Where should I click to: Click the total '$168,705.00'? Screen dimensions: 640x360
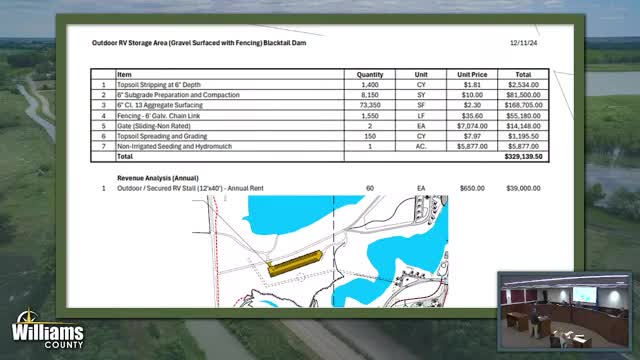tap(523, 105)
